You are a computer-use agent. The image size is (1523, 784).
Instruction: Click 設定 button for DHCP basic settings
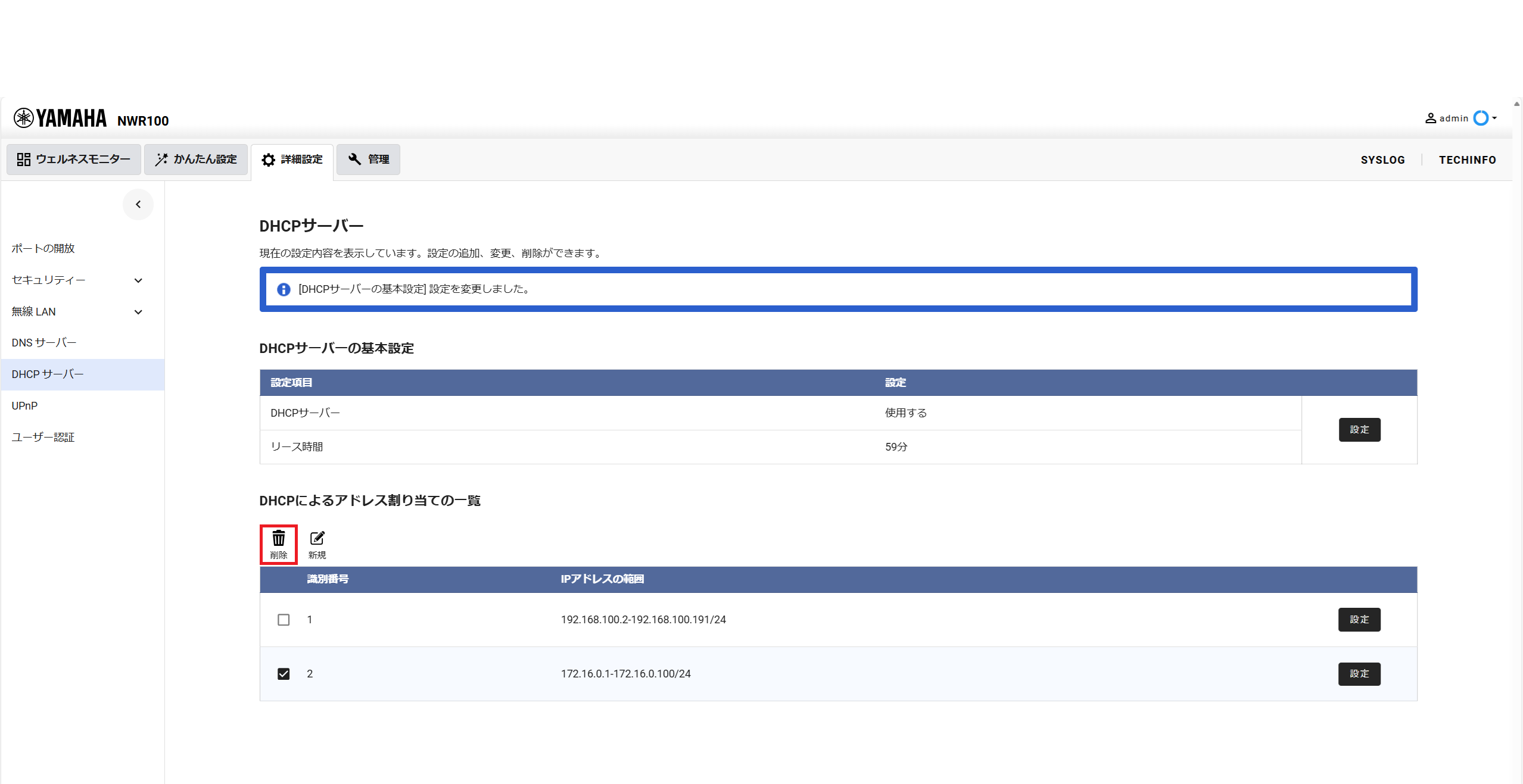[x=1359, y=430]
